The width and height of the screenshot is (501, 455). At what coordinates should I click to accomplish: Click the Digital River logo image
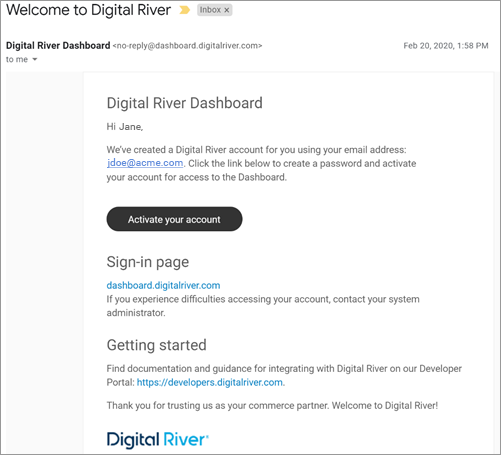158,439
